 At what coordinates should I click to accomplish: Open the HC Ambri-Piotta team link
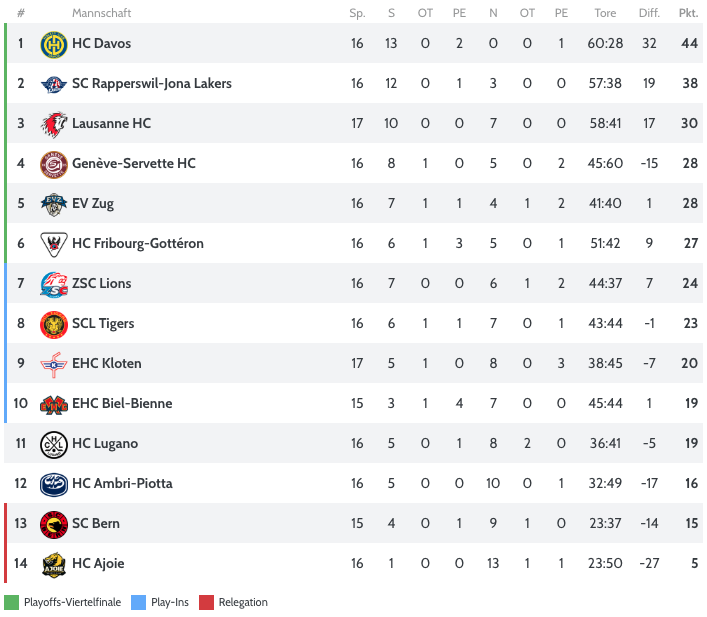(x=122, y=484)
